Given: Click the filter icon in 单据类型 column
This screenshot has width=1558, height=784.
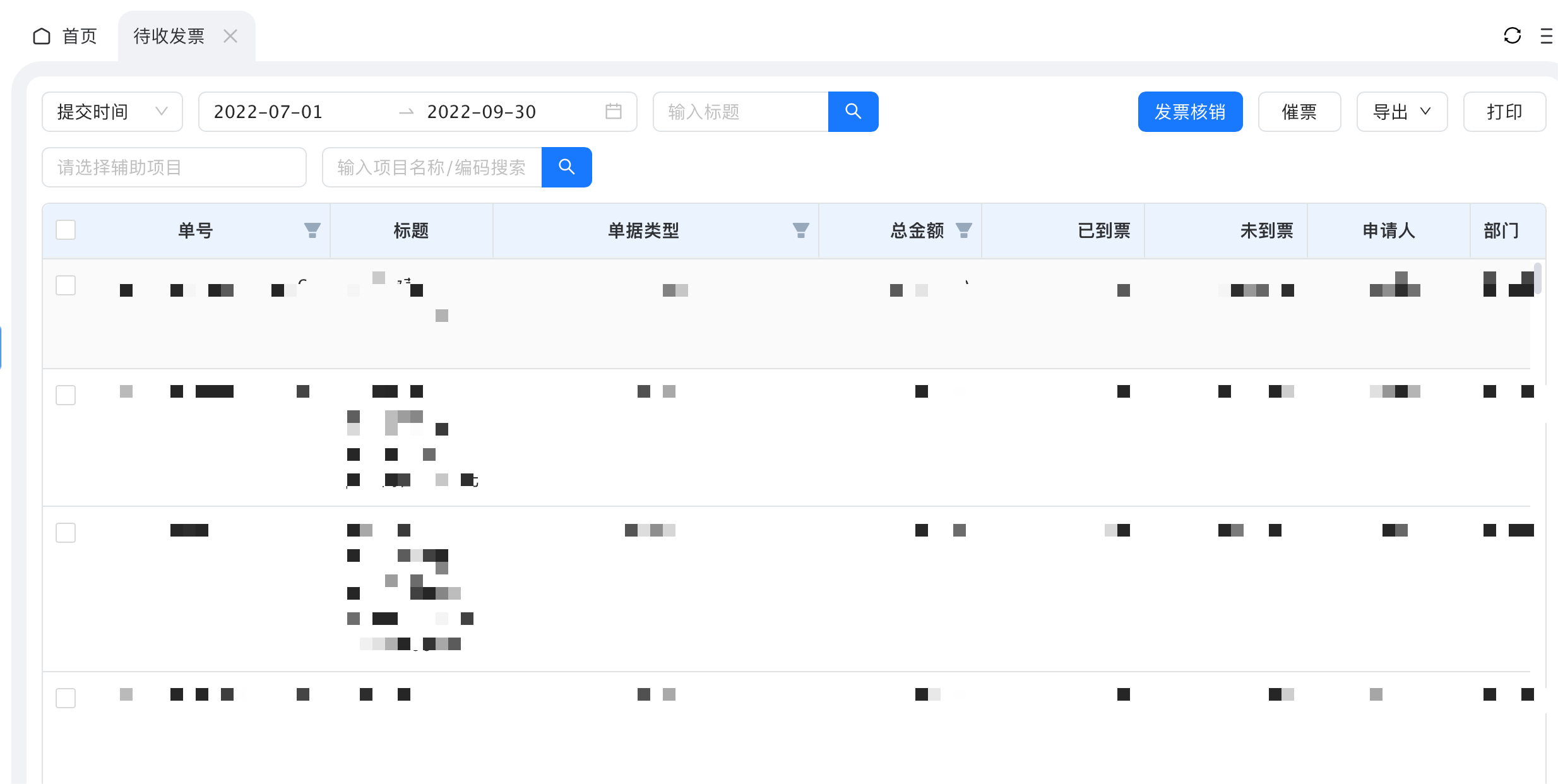Looking at the screenshot, I should tap(800, 230).
